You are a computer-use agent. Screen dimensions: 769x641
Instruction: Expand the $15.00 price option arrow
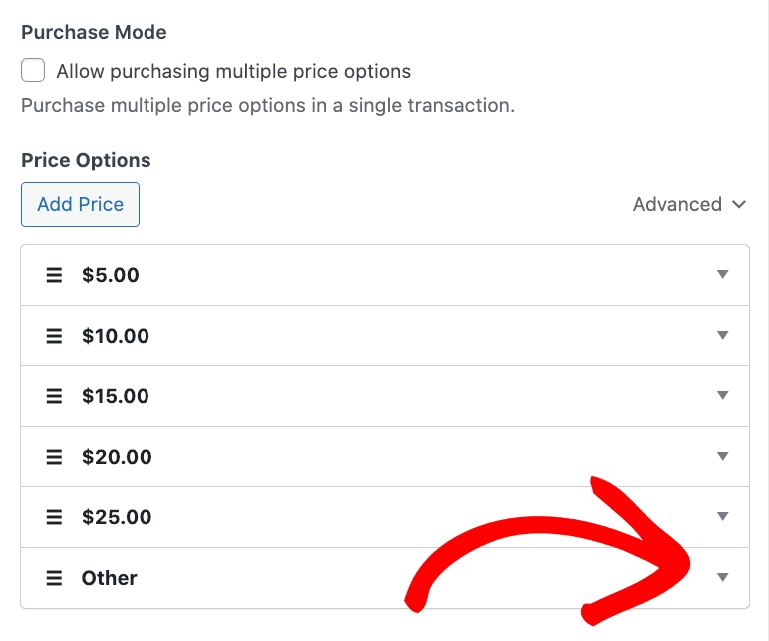point(723,396)
